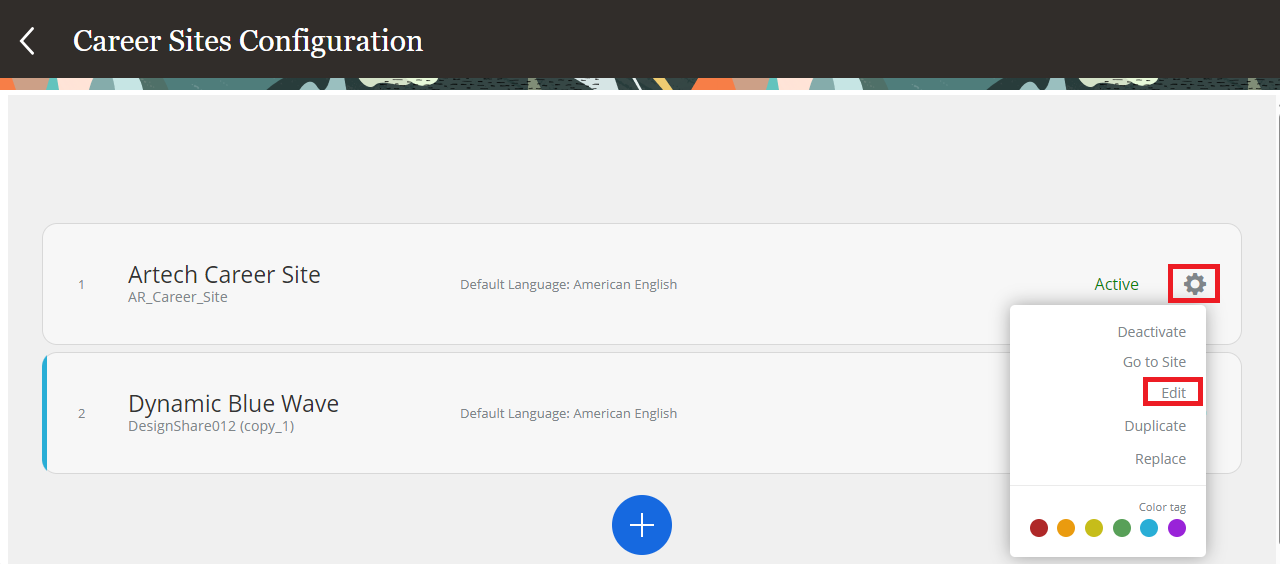Viewport: 1280px width, 564px height.
Task: Pick the orange color tag
Action: (x=1066, y=528)
